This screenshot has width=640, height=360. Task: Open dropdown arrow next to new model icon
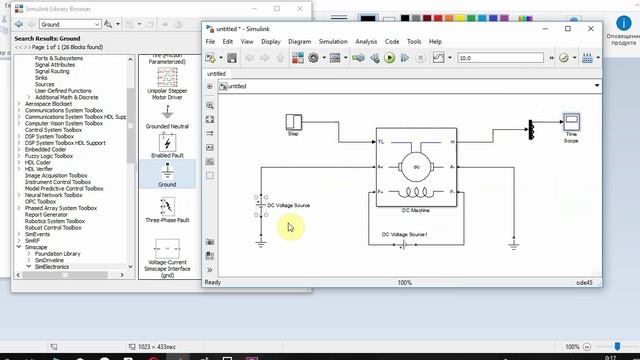tap(221, 58)
